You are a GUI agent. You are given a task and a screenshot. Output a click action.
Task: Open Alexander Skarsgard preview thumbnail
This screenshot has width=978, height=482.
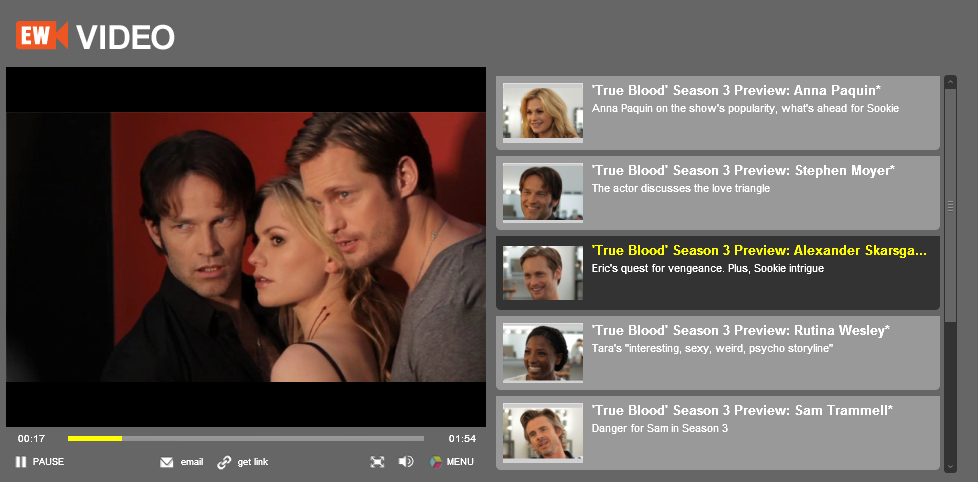(543, 272)
